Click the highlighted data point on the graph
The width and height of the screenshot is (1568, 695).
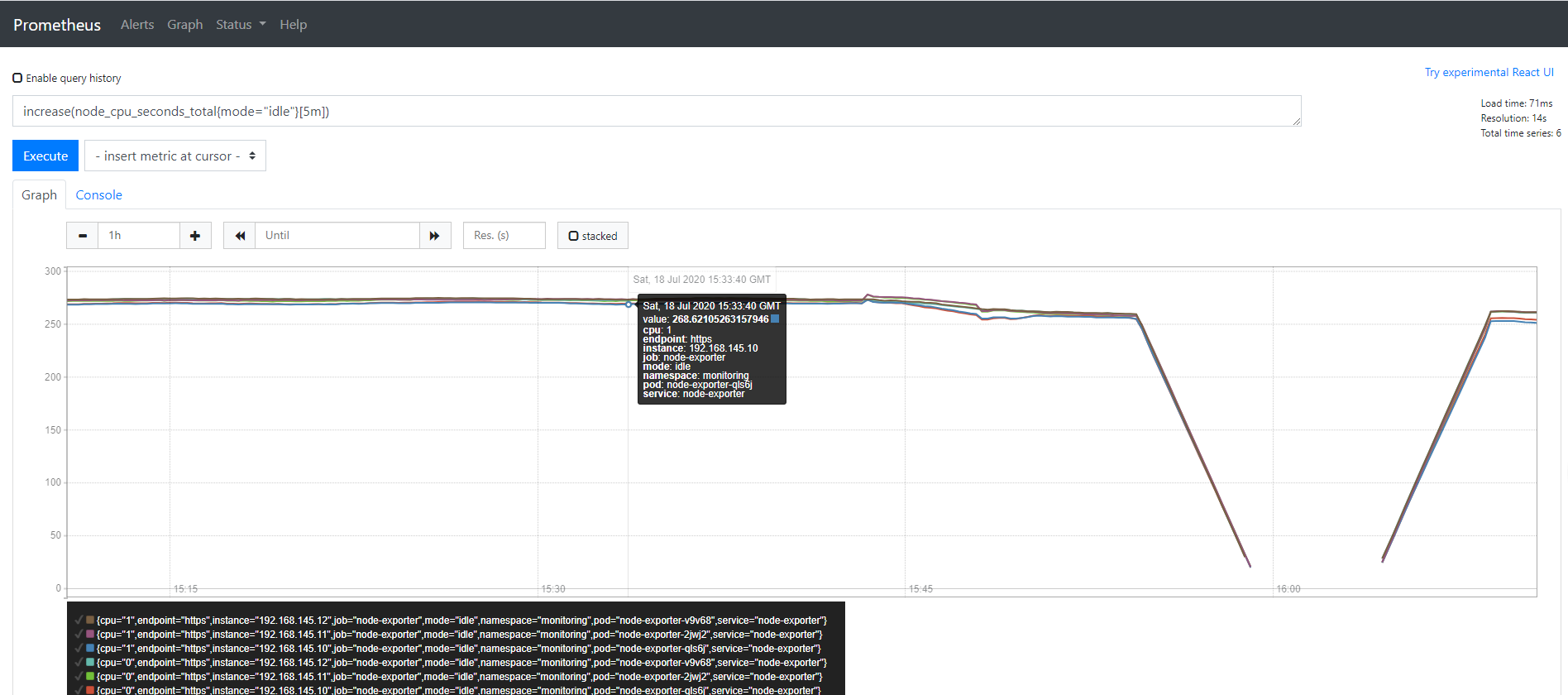(x=629, y=304)
